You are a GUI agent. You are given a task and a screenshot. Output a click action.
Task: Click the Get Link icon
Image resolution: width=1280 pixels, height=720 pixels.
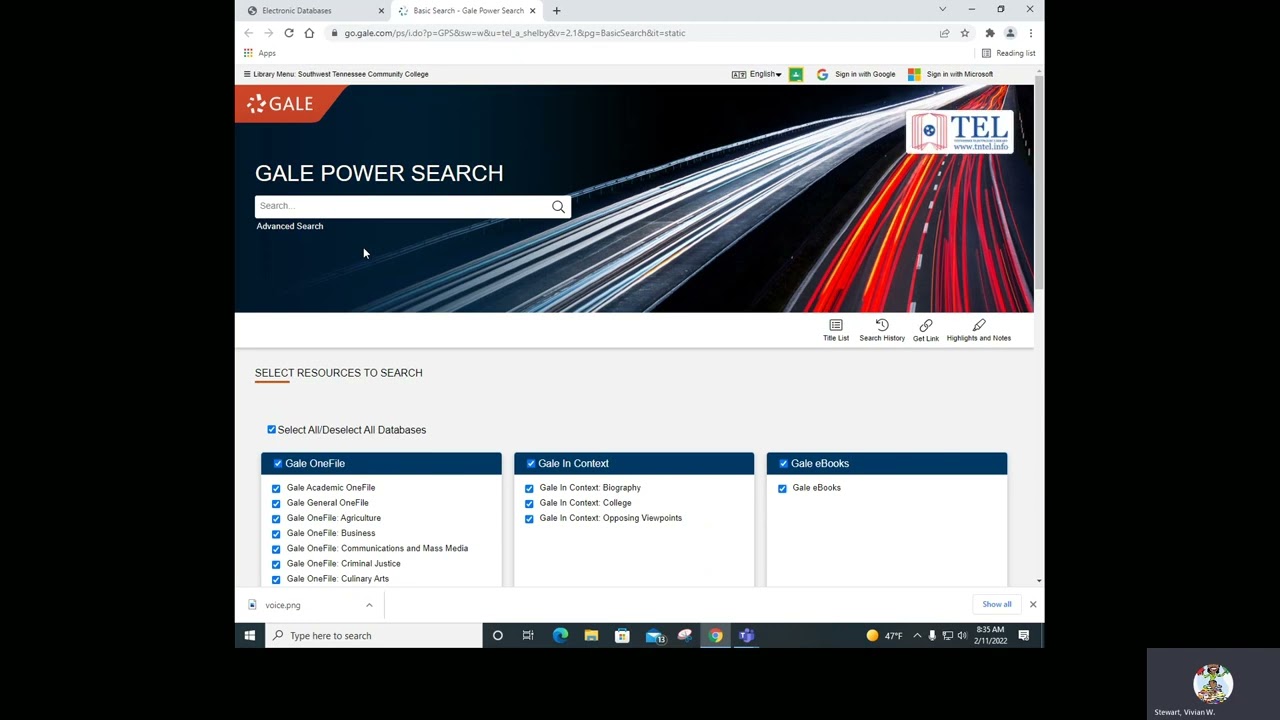pos(925,330)
